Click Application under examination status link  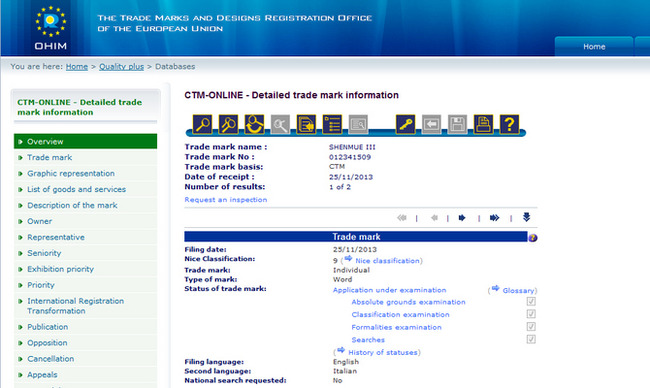[x=389, y=290]
